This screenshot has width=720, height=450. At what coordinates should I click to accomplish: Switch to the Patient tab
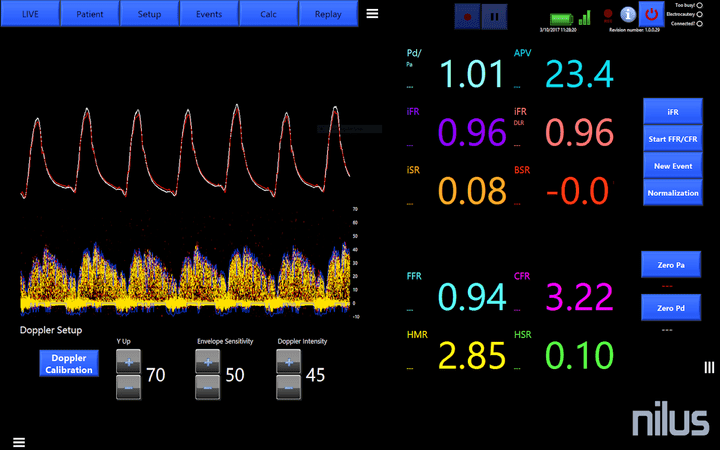pyautogui.click(x=89, y=13)
